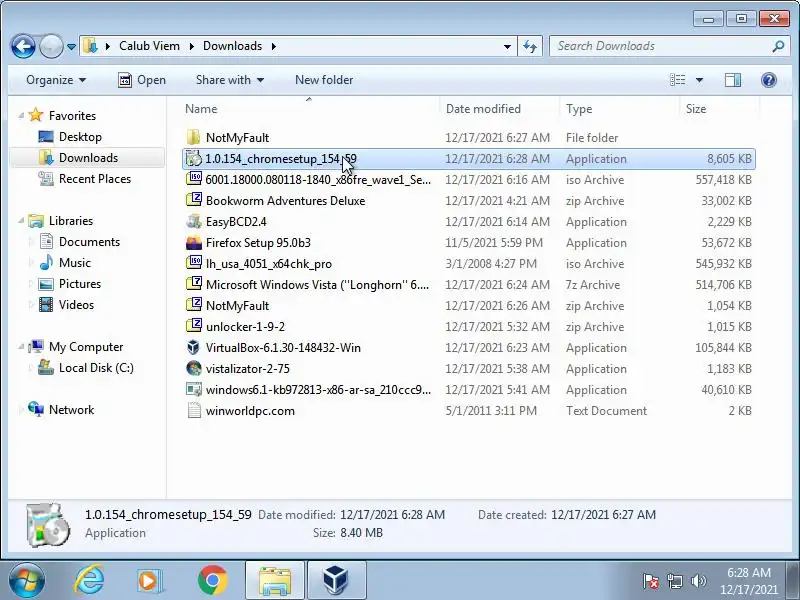This screenshot has height=600, width=800.
Task: Refresh the Downloads folder view
Action: point(530,46)
